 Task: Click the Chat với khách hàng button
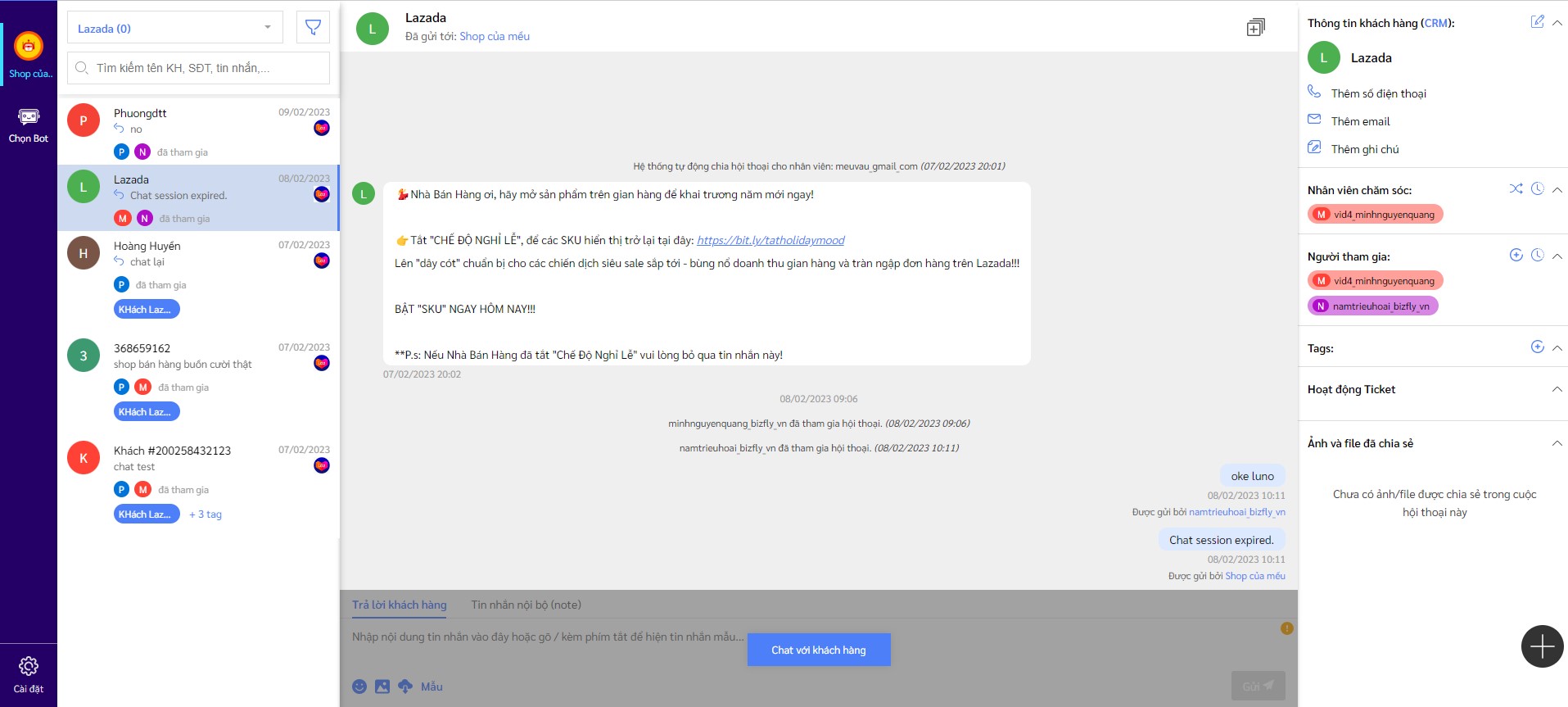tap(819, 650)
